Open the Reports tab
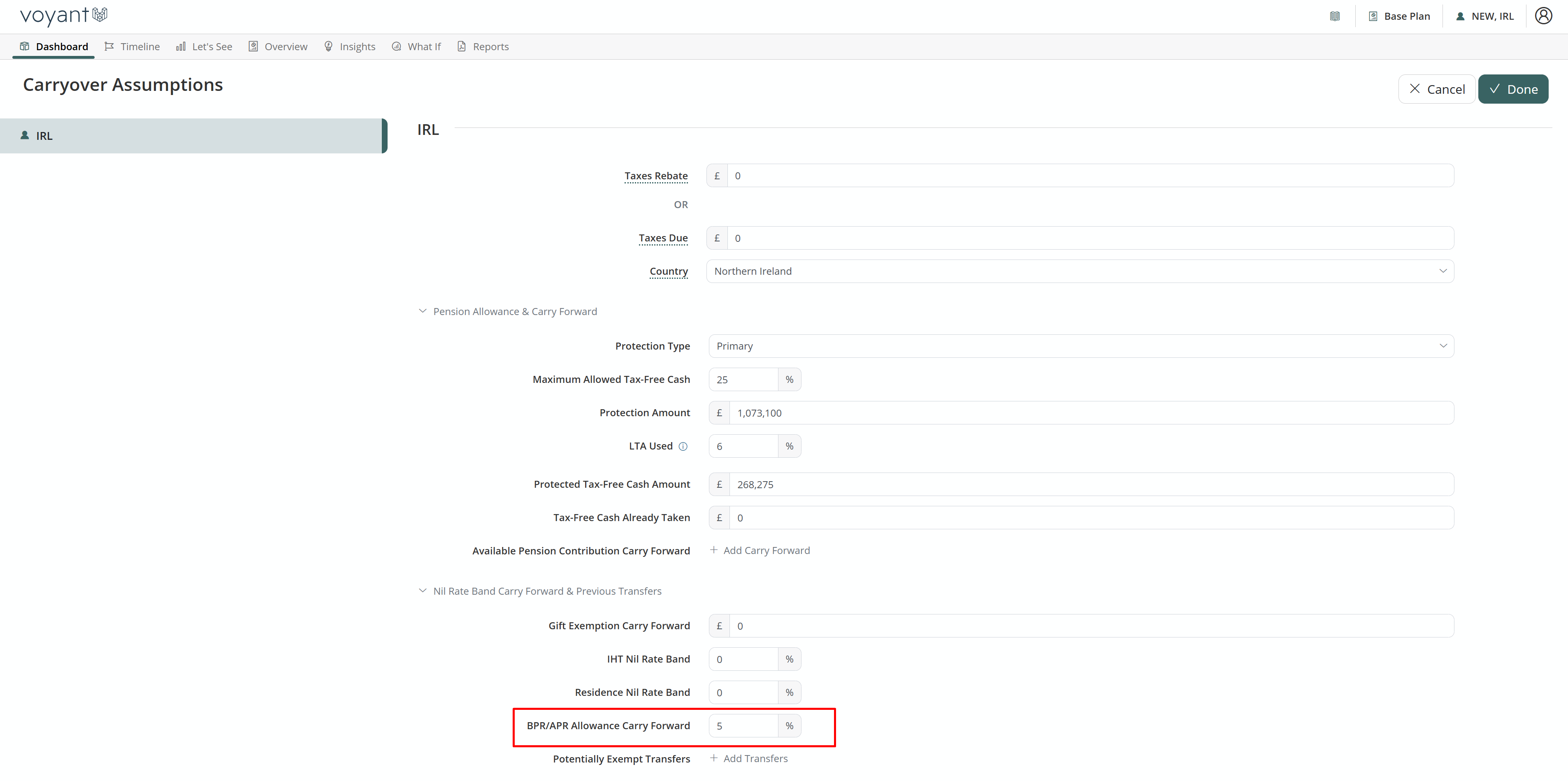Viewport: 1568px width, 781px height. tap(483, 47)
